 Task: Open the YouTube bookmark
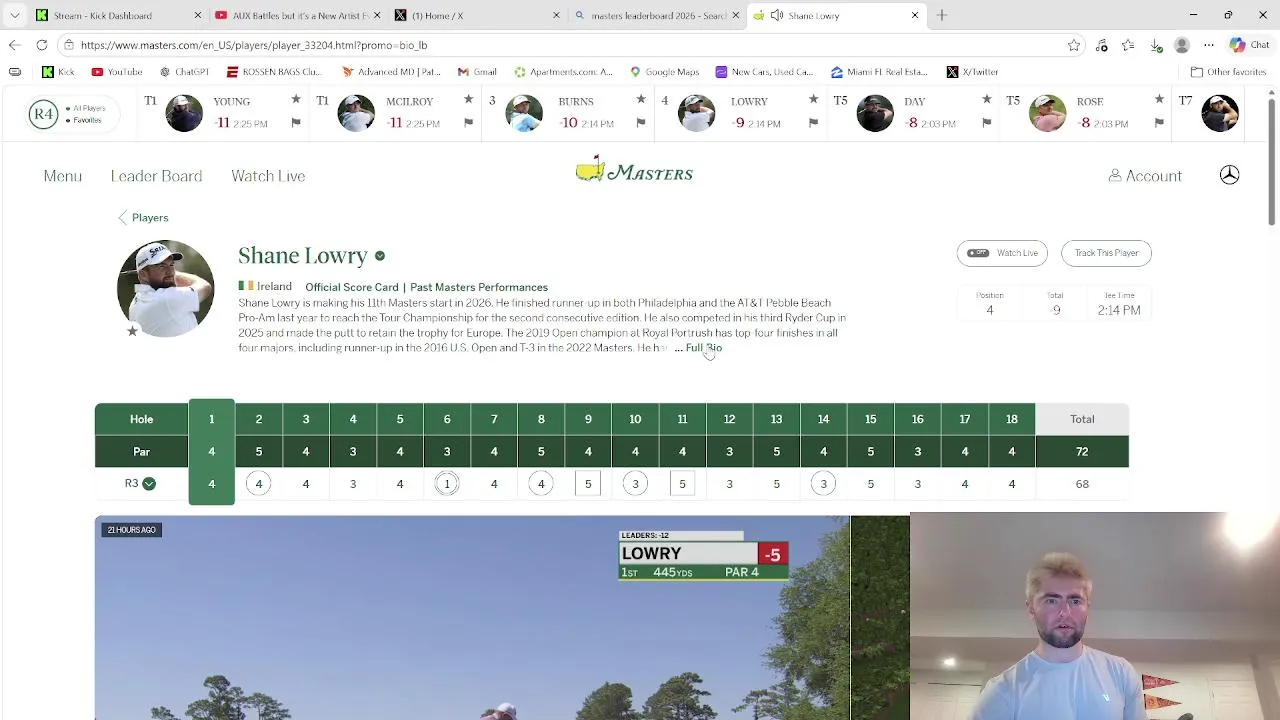(116, 72)
